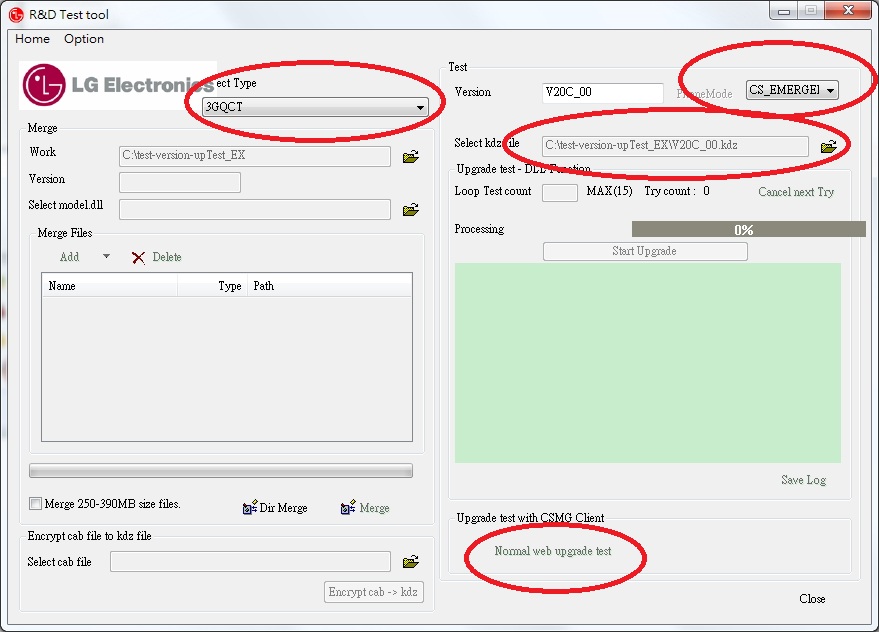
Task: Click the Type column header
Action: [212, 285]
